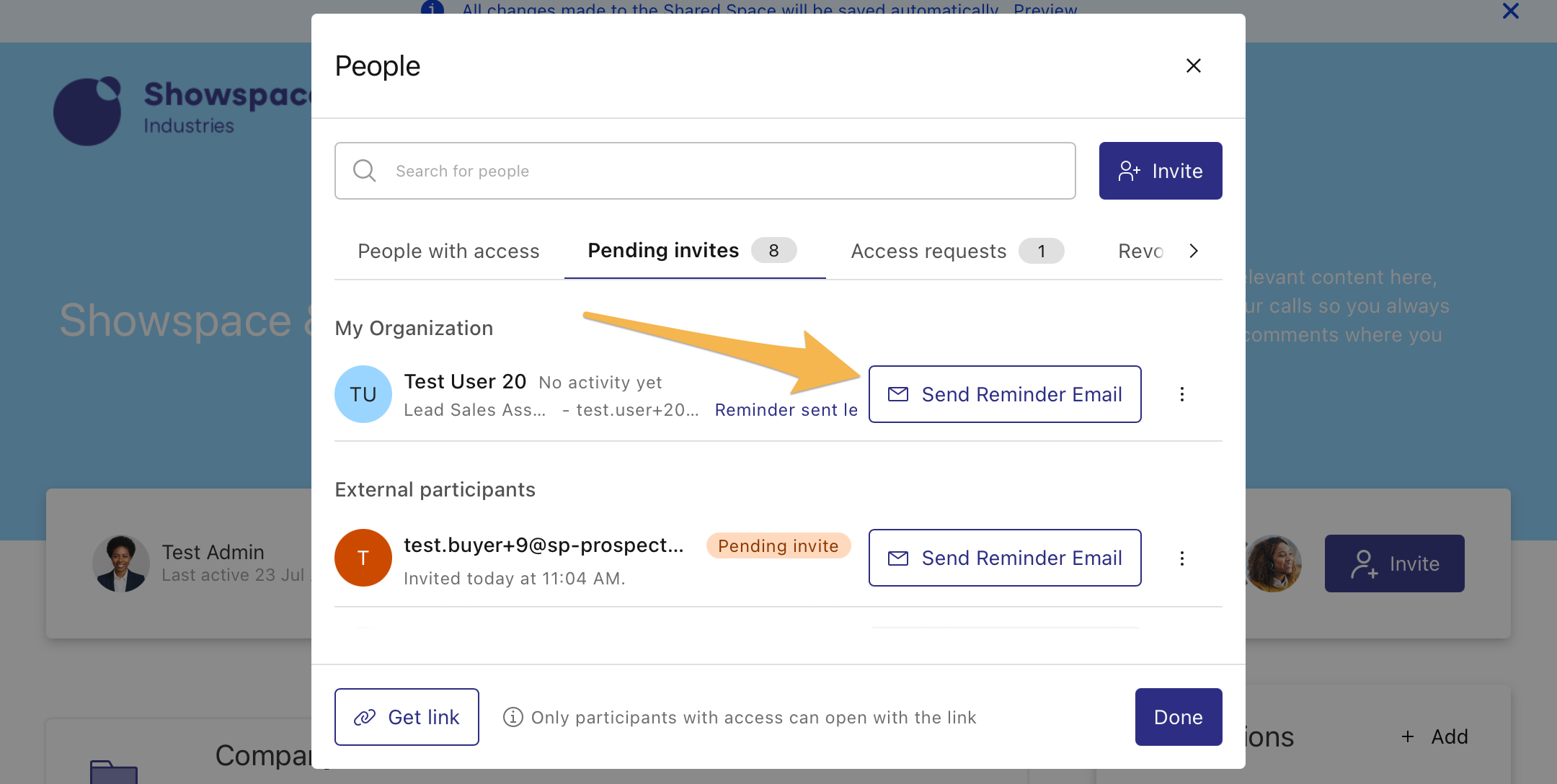This screenshot has width=1557, height=784.
Task: Send reminder email to test.buyer+9
Action: coord(1005,558)
